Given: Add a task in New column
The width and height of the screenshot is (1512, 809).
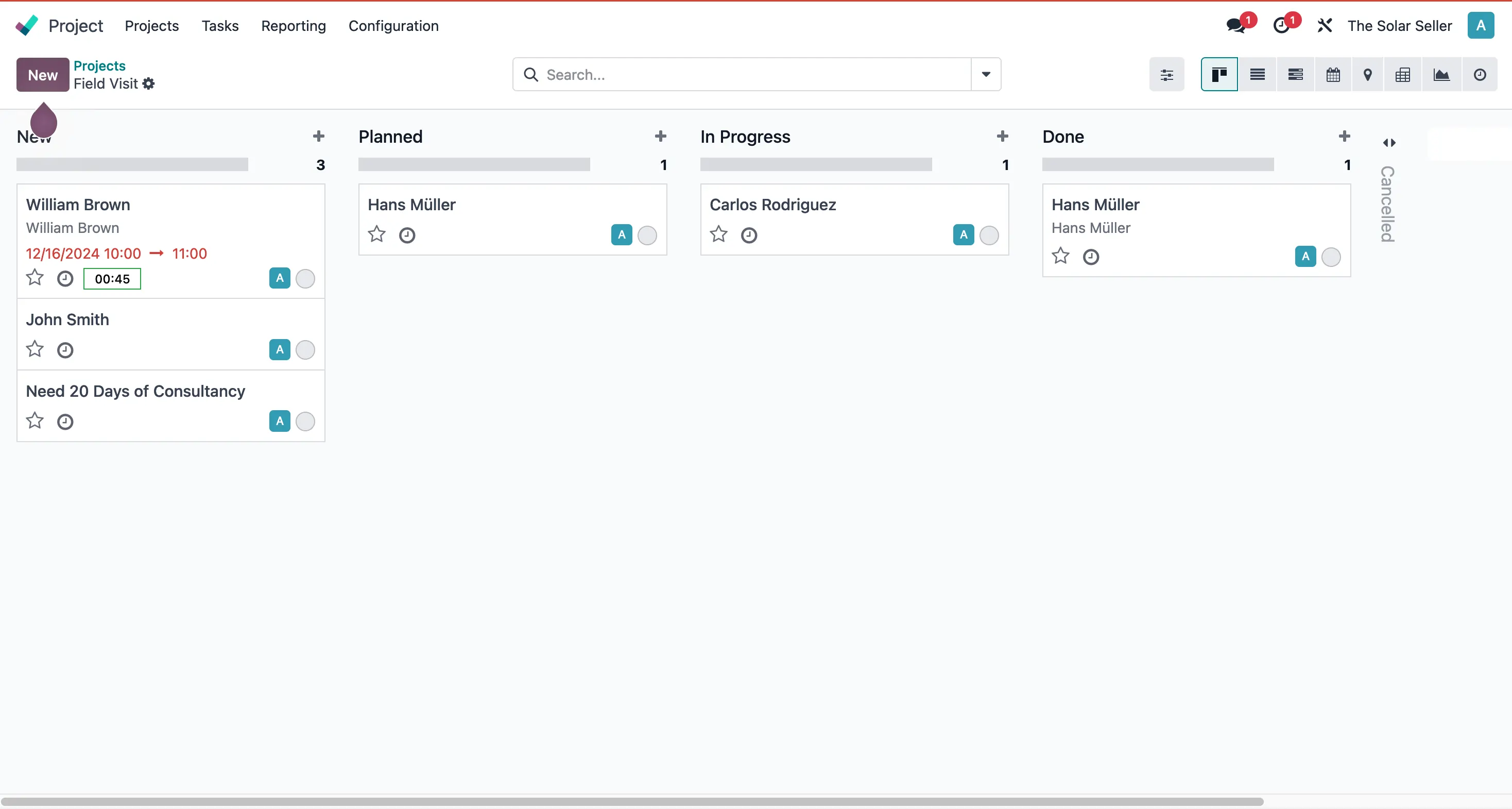Looking at the screenshot, I should (x=318, y=137).
